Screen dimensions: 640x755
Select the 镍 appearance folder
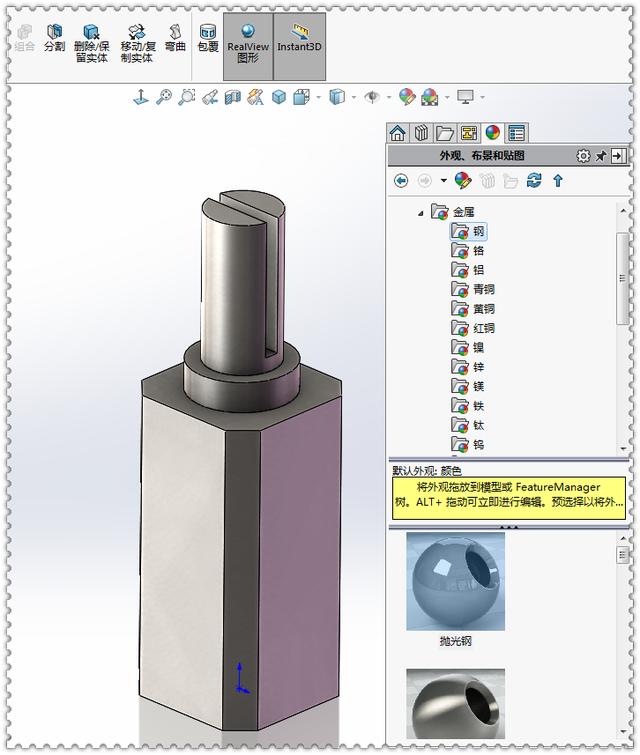pos(468,348)
